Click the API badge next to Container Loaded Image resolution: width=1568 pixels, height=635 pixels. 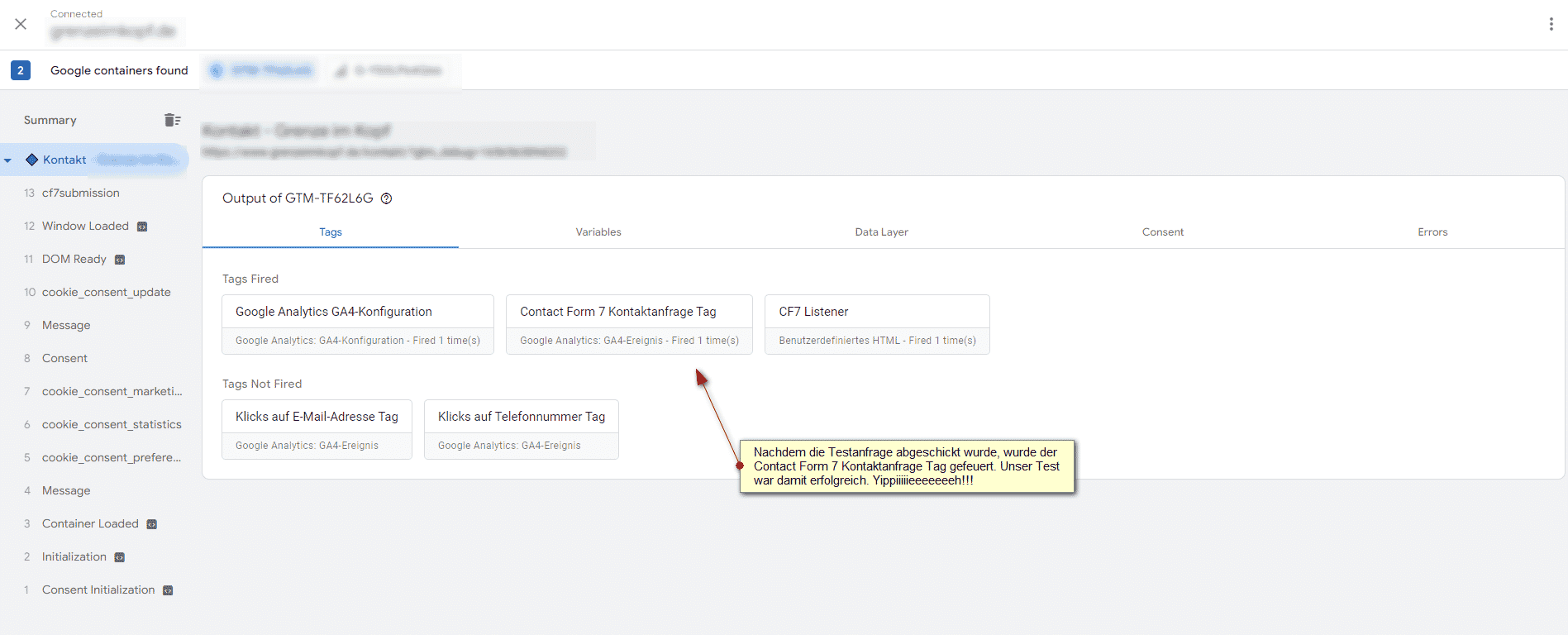[152, 524]
